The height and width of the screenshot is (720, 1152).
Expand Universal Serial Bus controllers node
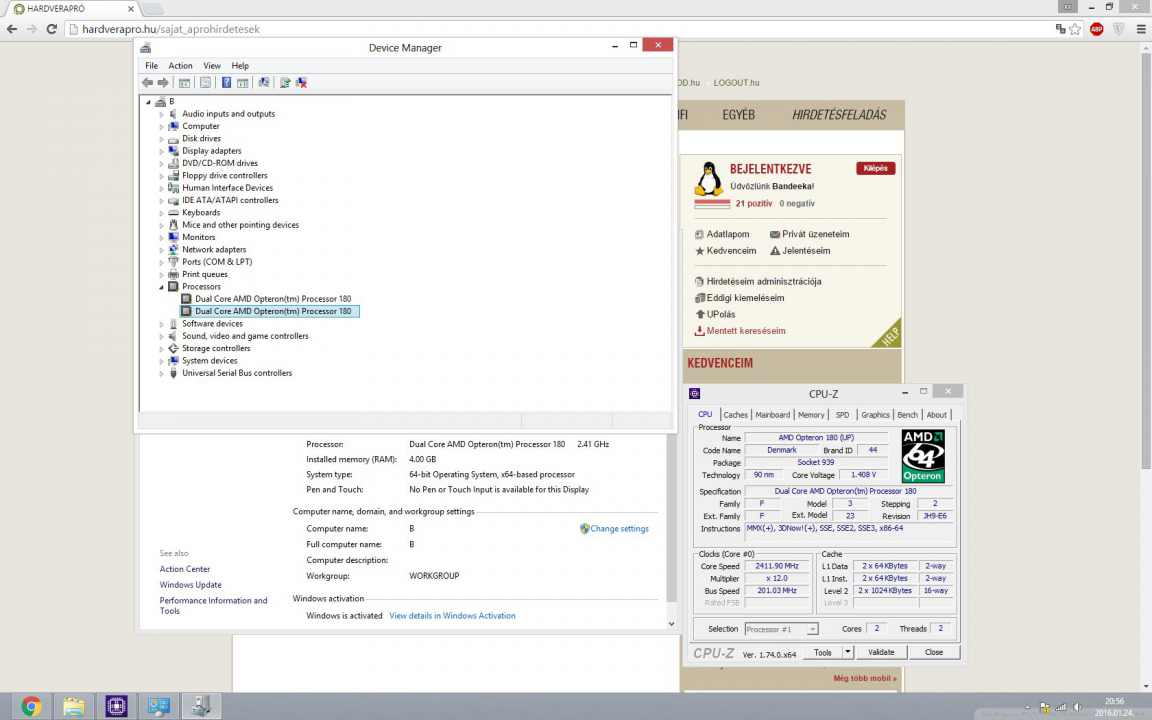click(162, 373)
